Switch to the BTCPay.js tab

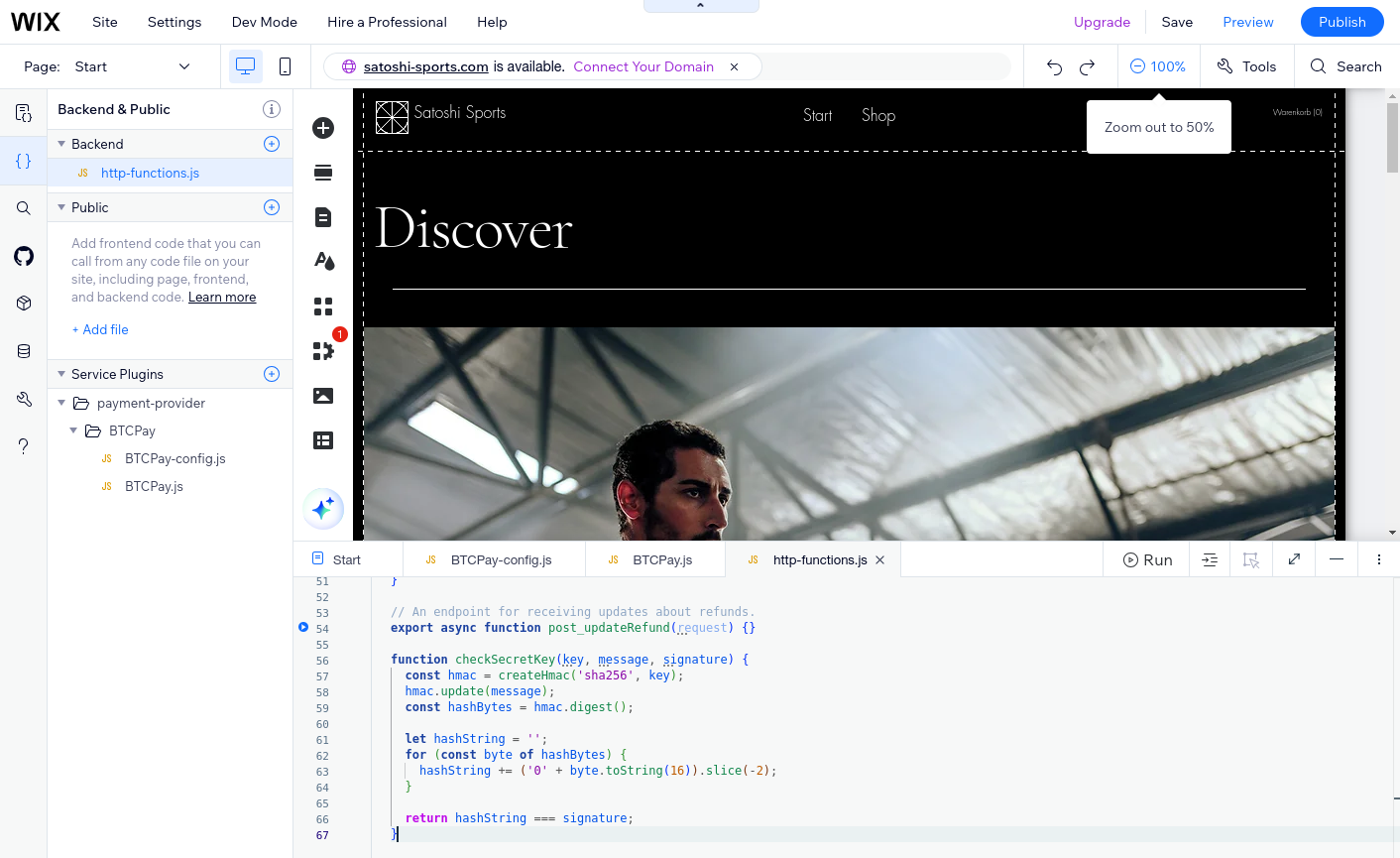point(663,558)
